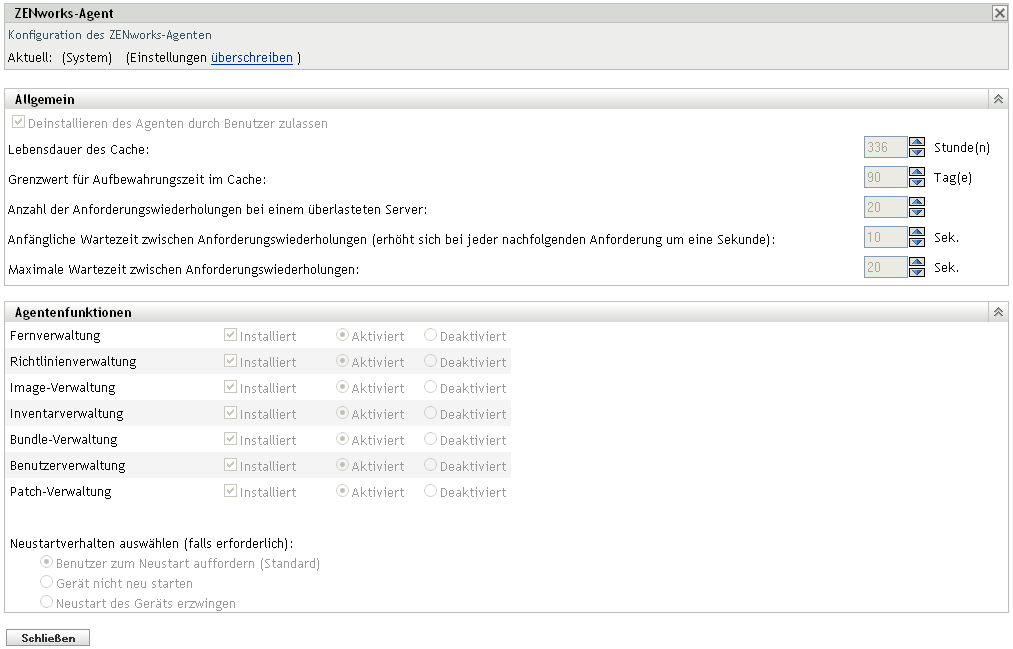Close the ZENworks-Agent window
The height and width of the screenshot is (649, 1013).
coord(999,13)
